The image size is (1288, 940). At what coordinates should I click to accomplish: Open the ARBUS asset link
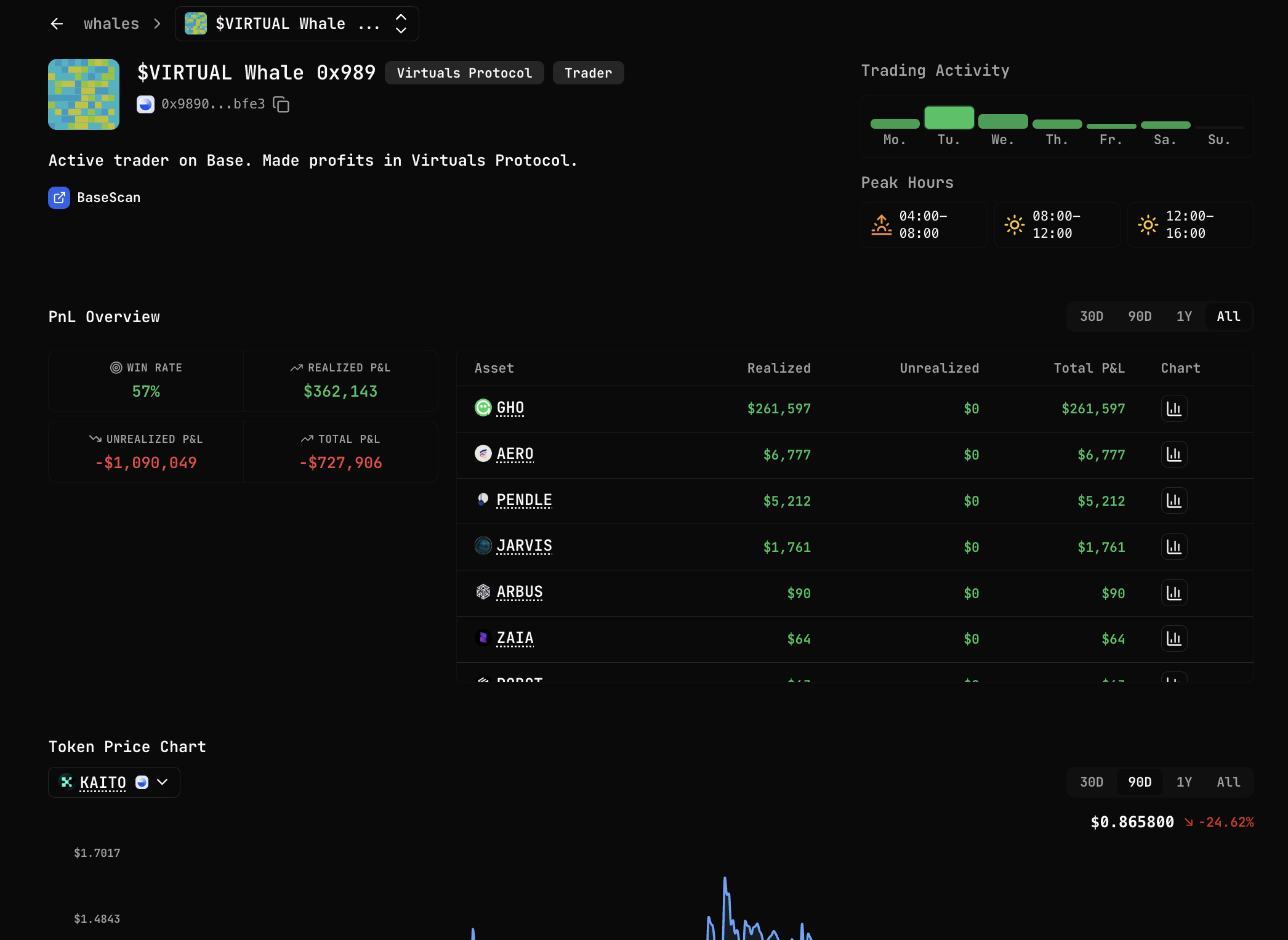(x=519, y=593)
